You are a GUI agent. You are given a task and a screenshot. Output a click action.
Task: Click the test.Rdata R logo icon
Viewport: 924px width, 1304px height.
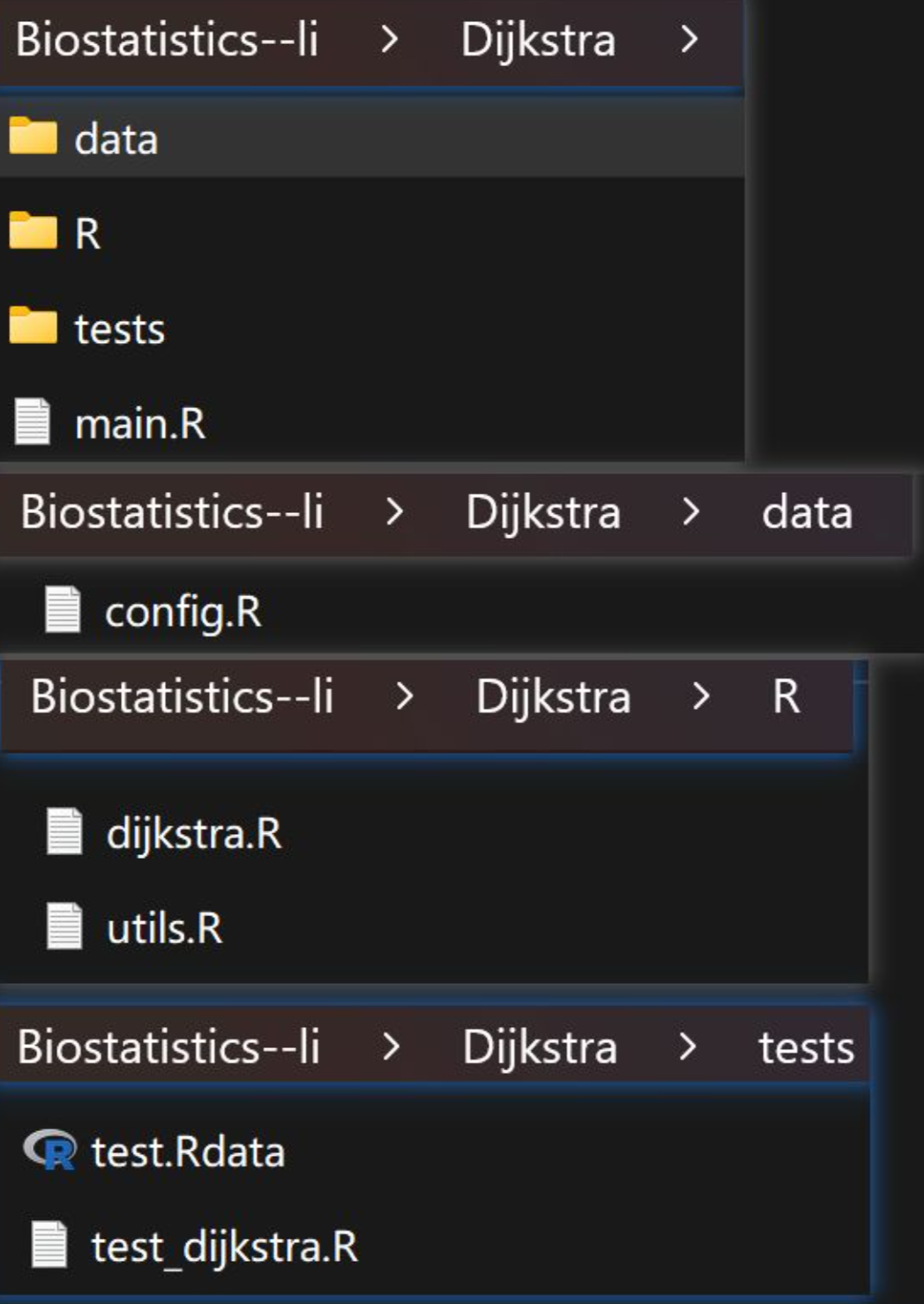click(50, 1150)
